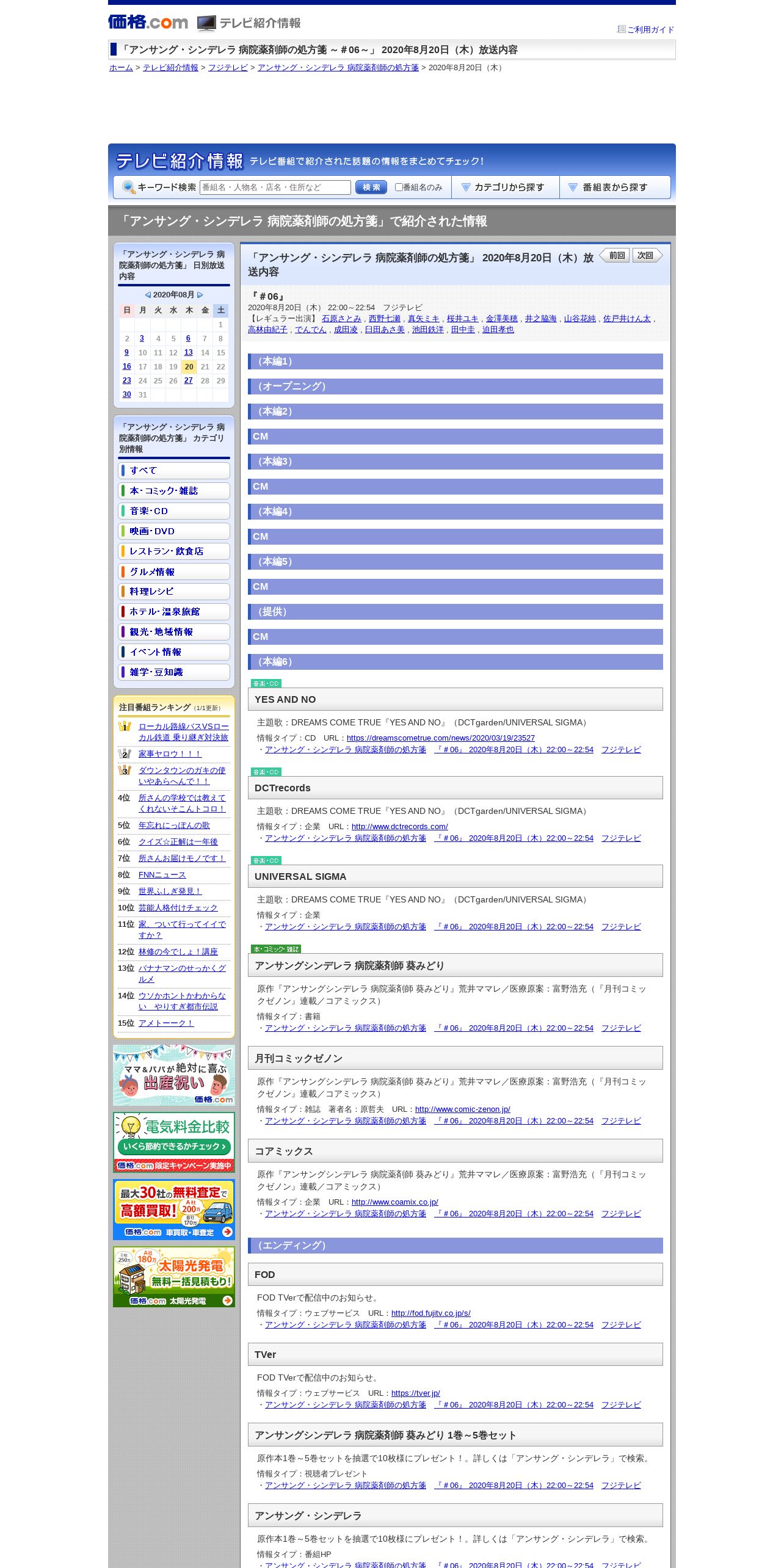The image size is (784, 1568).
Task: Open tver.jp URL link
Action: coord(416,1393)
